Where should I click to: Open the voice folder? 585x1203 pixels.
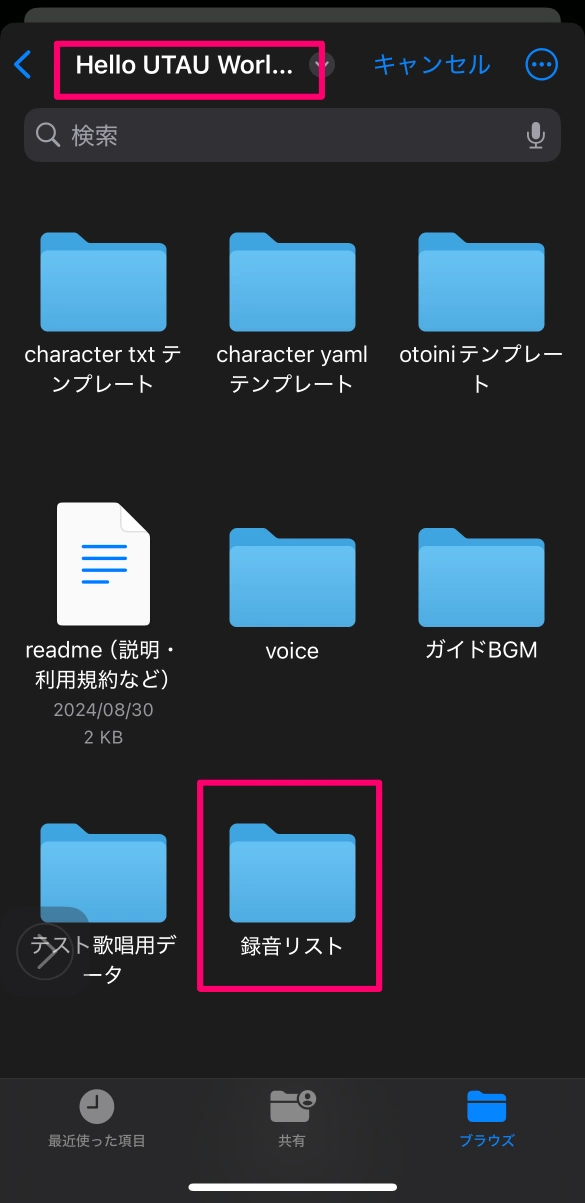(x=292, y=577)
